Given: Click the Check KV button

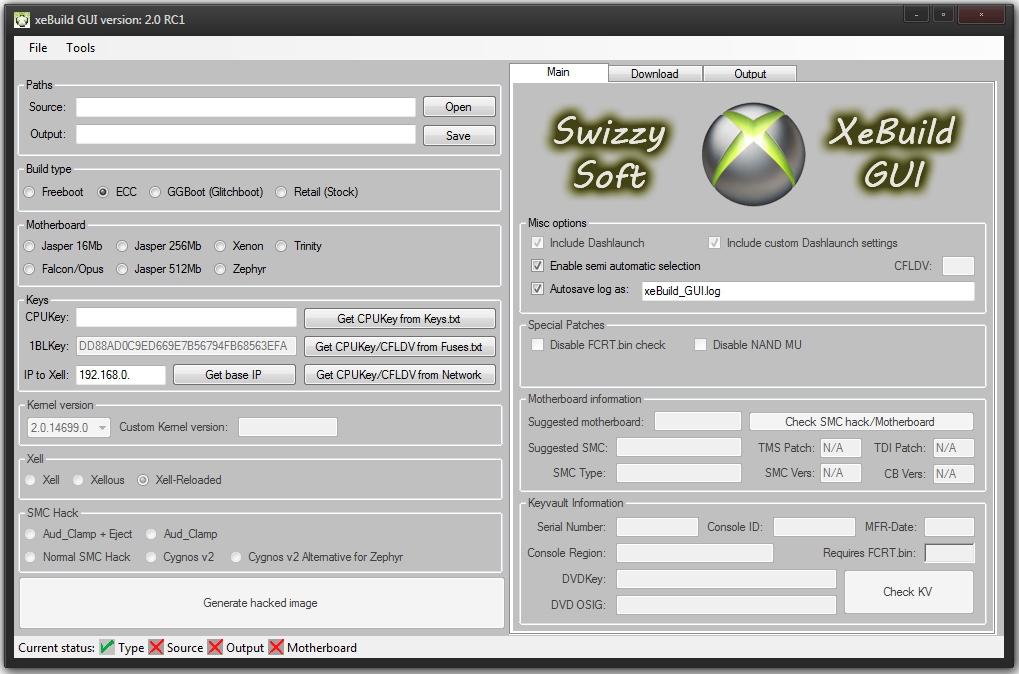Looking at the screenshot, I should [x=907, y=592].
